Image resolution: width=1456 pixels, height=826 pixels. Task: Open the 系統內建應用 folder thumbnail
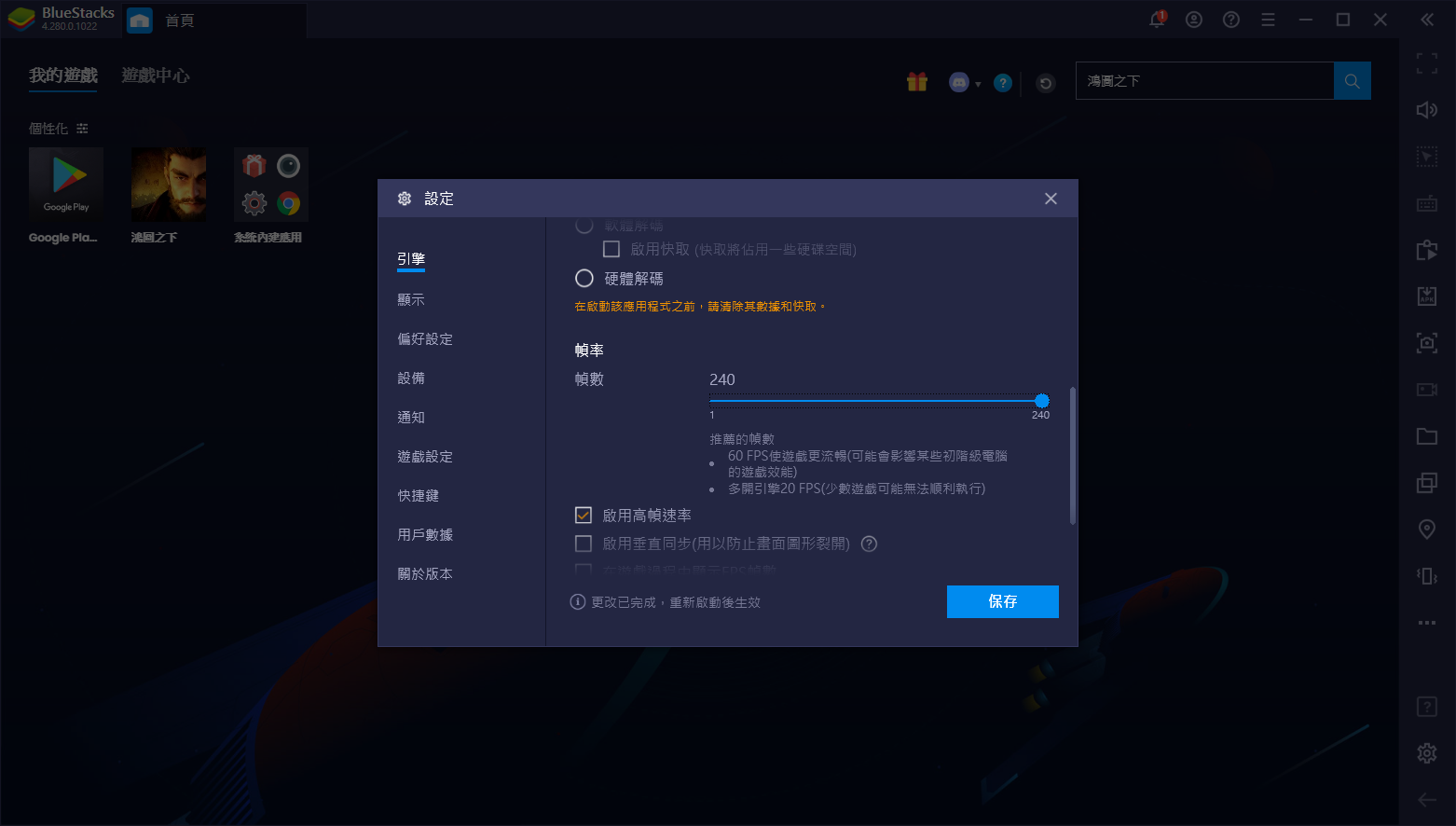[x=271, y=185]
